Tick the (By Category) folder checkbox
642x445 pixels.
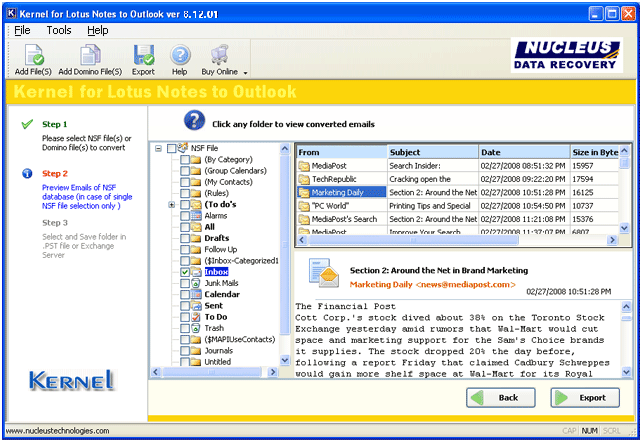(x=185, y=160)
